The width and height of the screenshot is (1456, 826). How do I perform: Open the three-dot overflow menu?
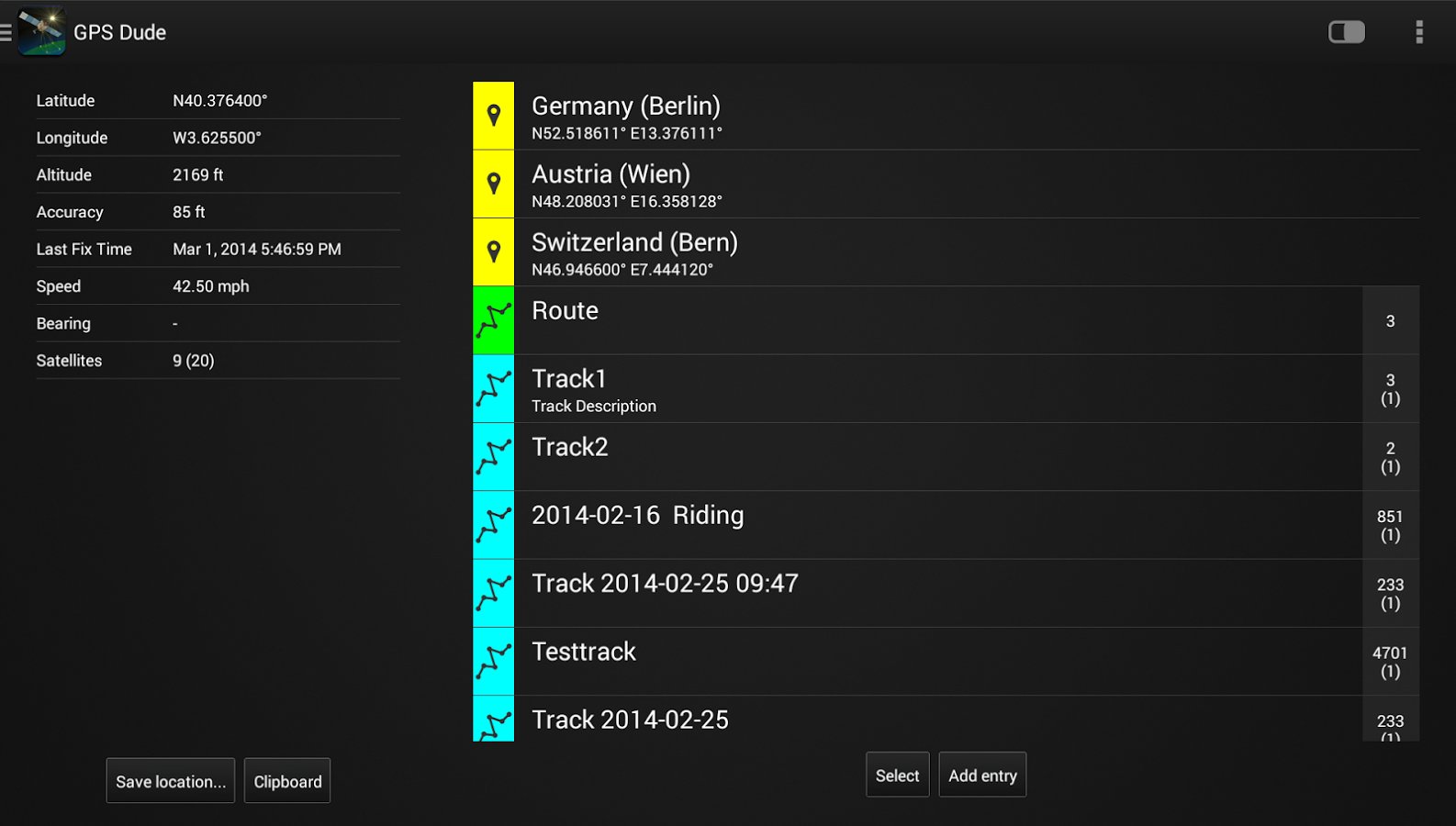(1419, 32)
